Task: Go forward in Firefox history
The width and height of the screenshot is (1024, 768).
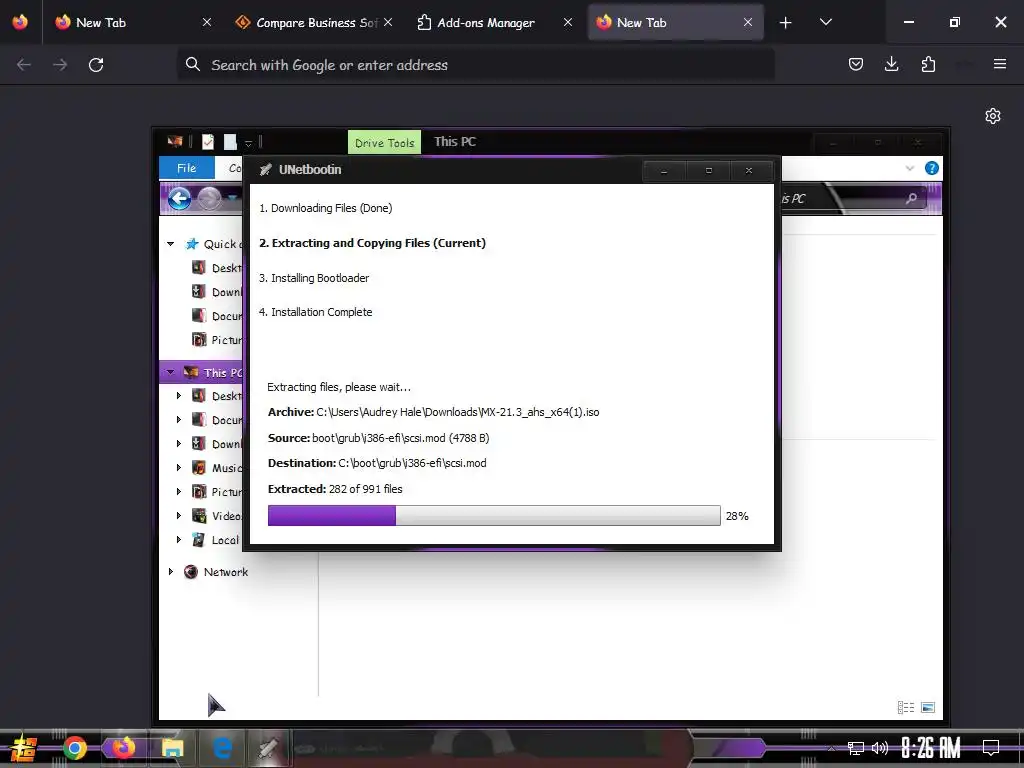Action: coord(60,65)
